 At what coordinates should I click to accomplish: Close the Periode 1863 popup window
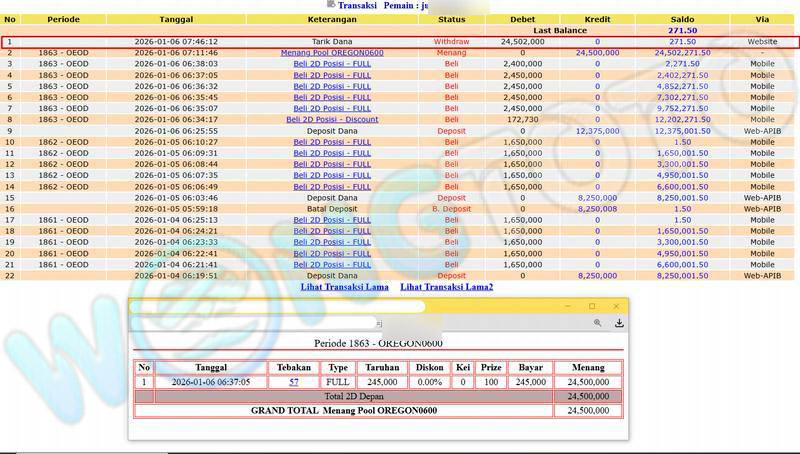click(616, 306)
